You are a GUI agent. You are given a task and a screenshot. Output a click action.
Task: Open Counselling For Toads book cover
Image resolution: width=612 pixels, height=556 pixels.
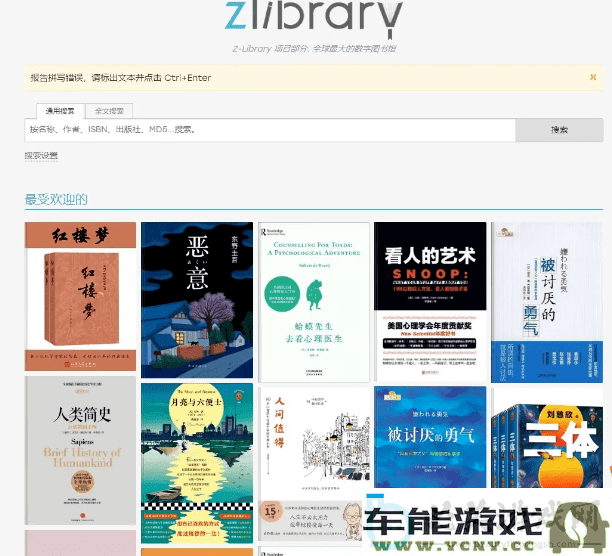coord(314,302)
